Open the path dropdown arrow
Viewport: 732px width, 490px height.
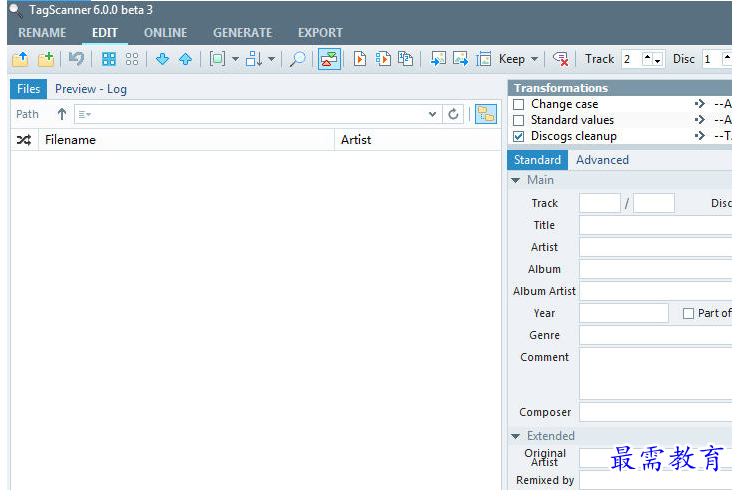click(432, 114)
